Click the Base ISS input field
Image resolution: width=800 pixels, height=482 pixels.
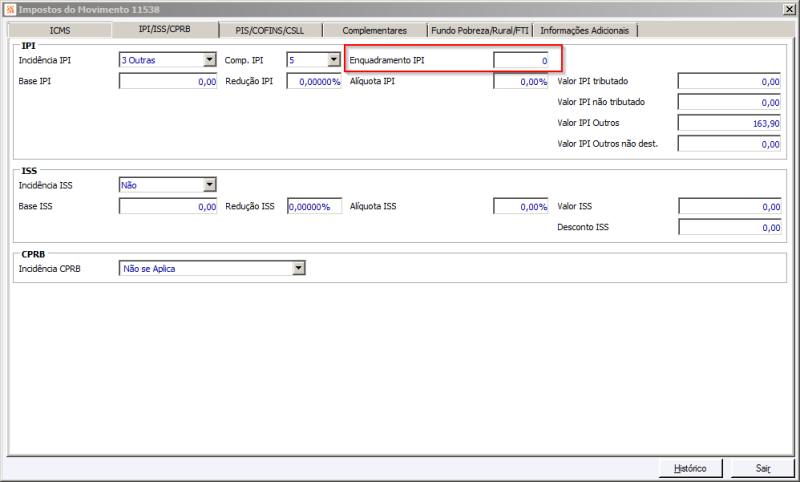tap(168, 206)
